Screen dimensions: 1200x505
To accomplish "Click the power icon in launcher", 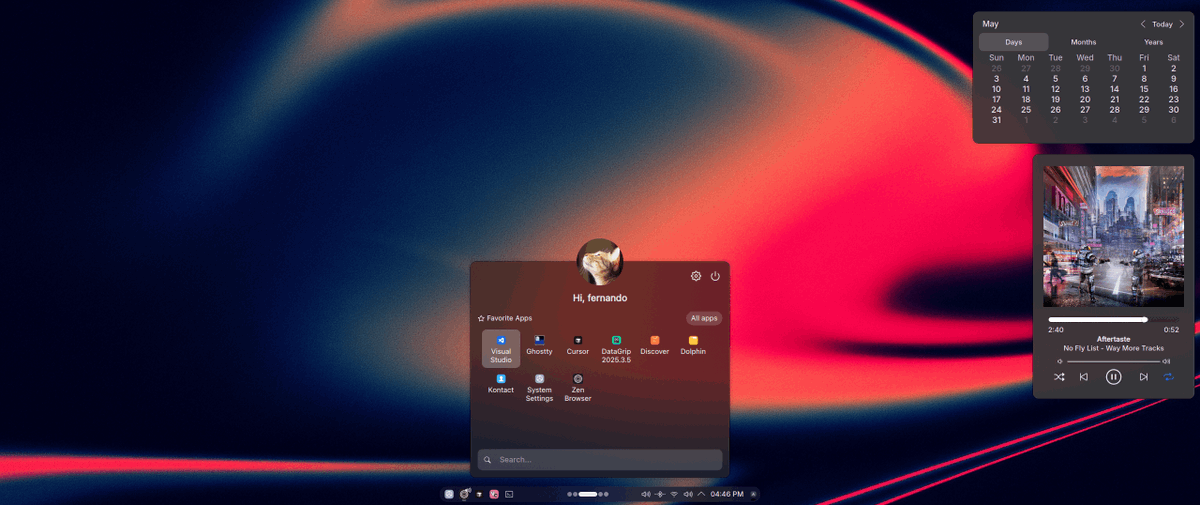I will point(715,276).
